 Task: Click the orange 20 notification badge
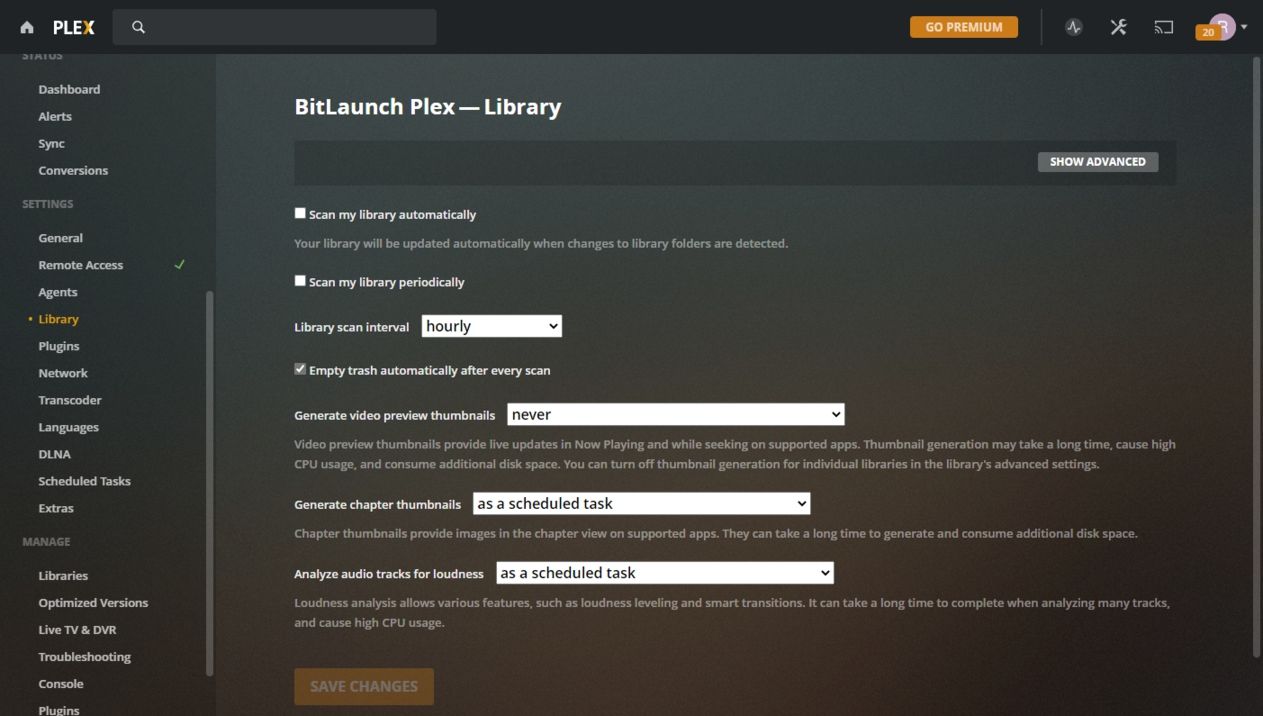point(1208,33)
